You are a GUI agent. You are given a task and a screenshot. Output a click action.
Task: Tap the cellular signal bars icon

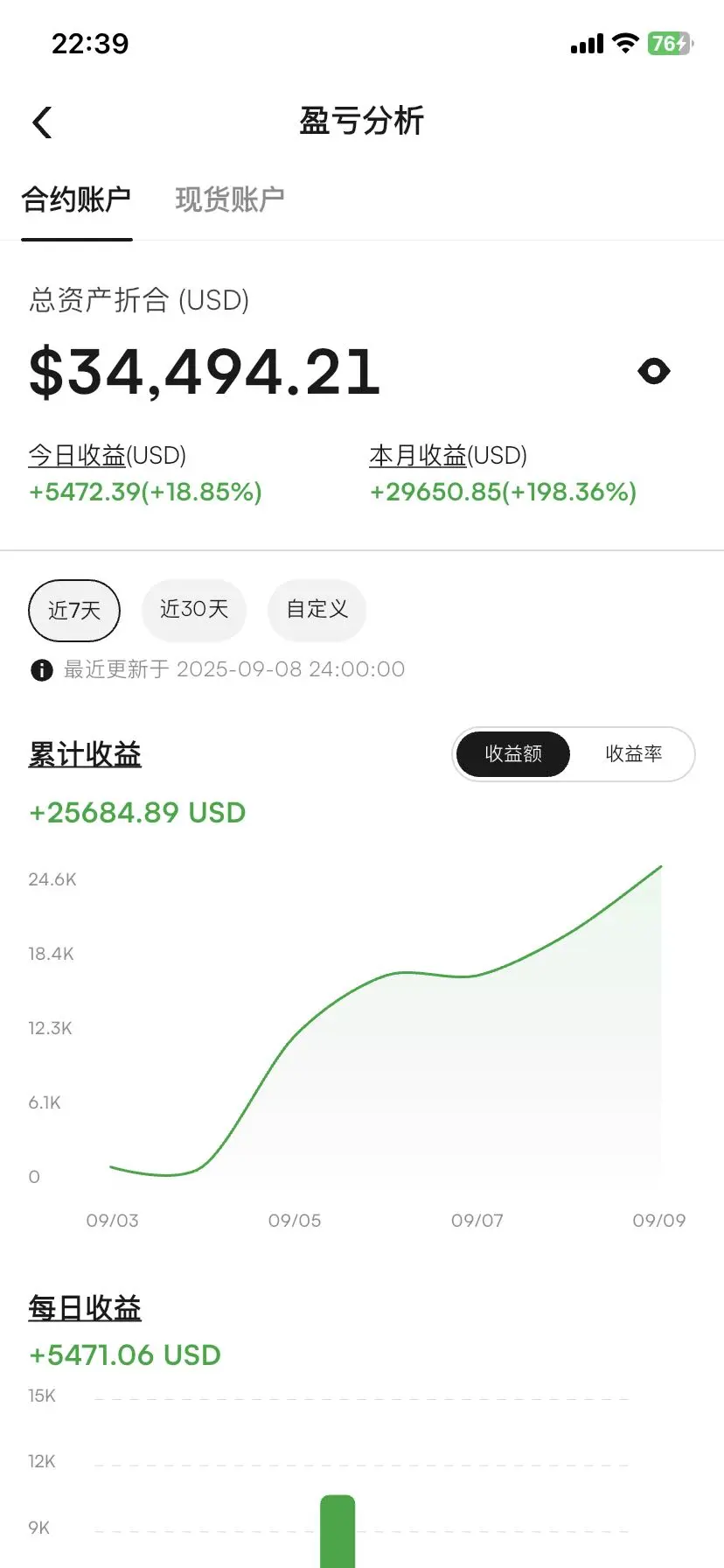point(587,44)
